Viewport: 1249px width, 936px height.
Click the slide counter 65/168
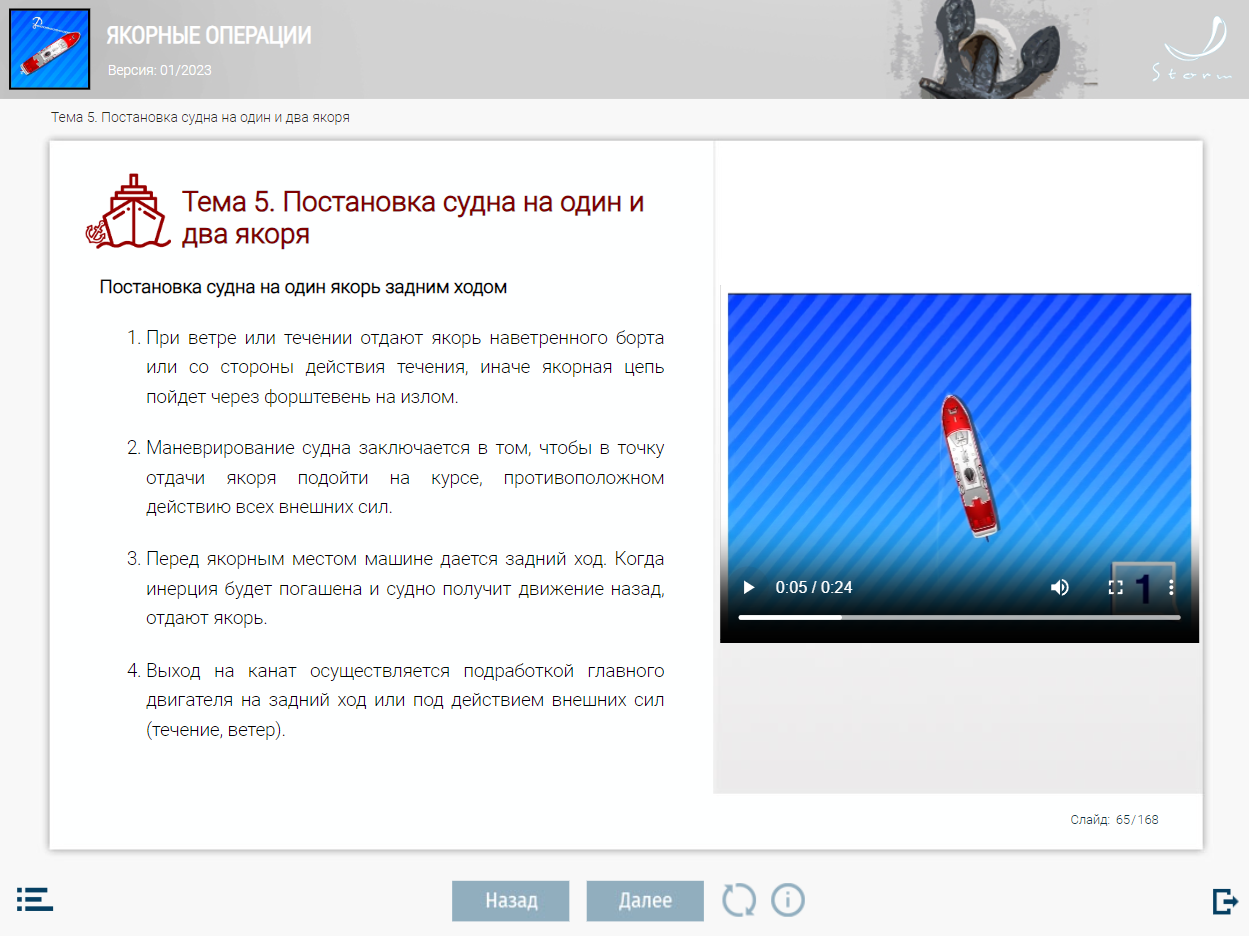1114,820
